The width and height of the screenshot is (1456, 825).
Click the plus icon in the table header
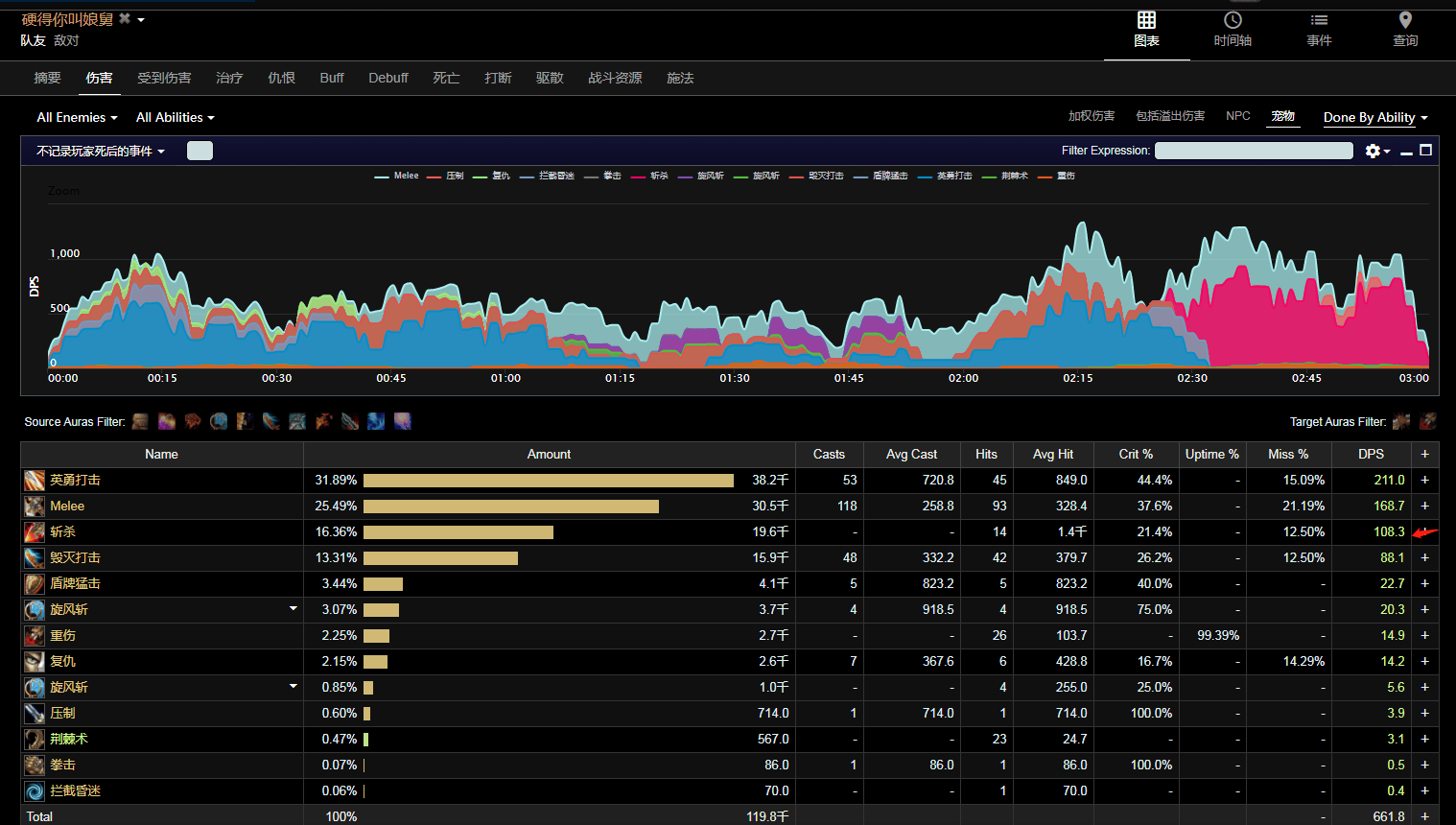click(x=1424, y=454)
